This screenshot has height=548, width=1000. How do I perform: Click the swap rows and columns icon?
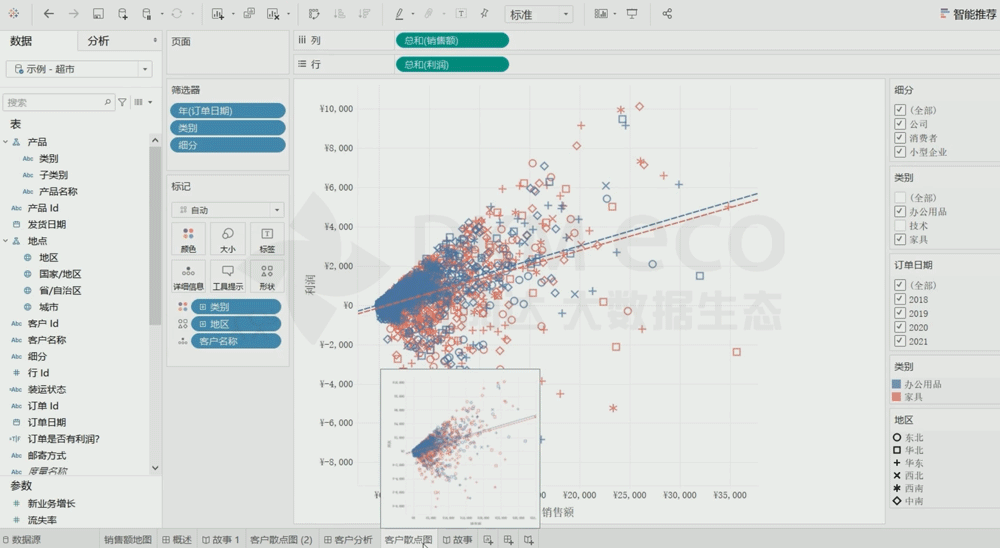coord(314,14)
